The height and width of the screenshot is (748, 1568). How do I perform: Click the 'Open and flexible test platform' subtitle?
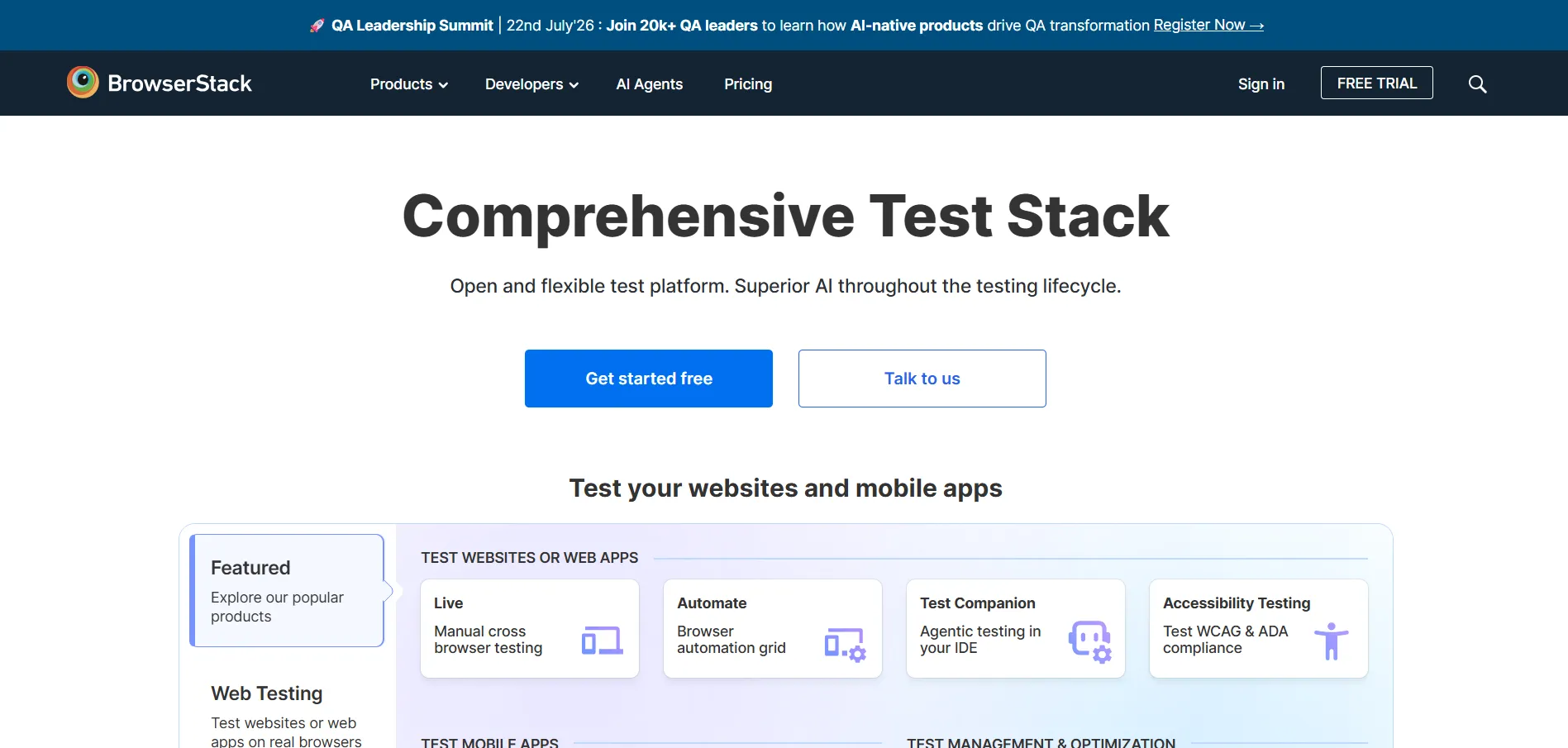click(785, 286)
